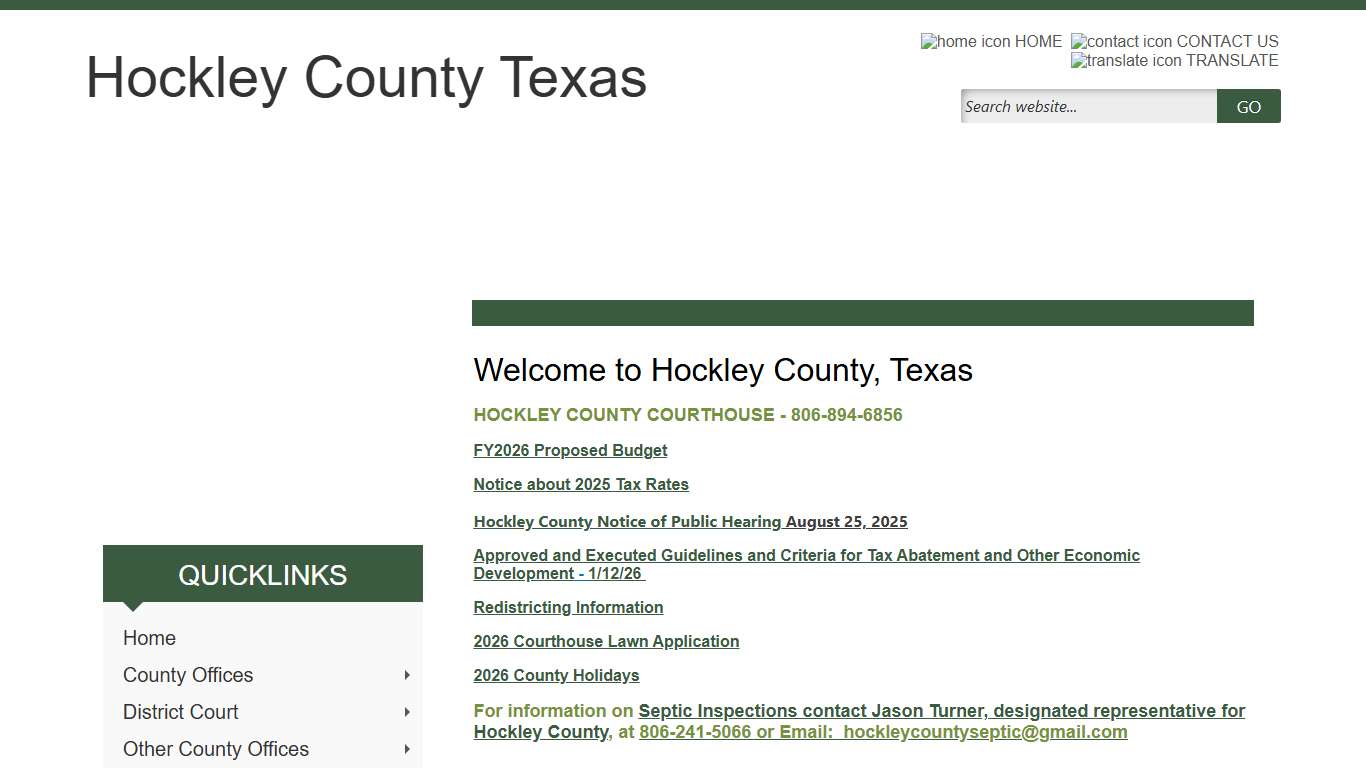This screenshot has width=1366, height=768.
Task: Click inside the search website field
Action: coord(1087,106)
